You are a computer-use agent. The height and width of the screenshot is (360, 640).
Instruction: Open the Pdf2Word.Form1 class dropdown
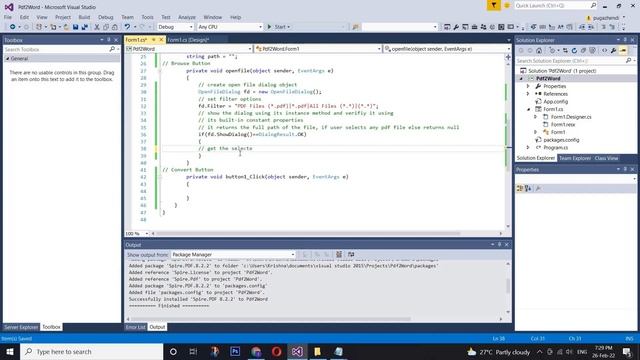(x=318, y=49)
